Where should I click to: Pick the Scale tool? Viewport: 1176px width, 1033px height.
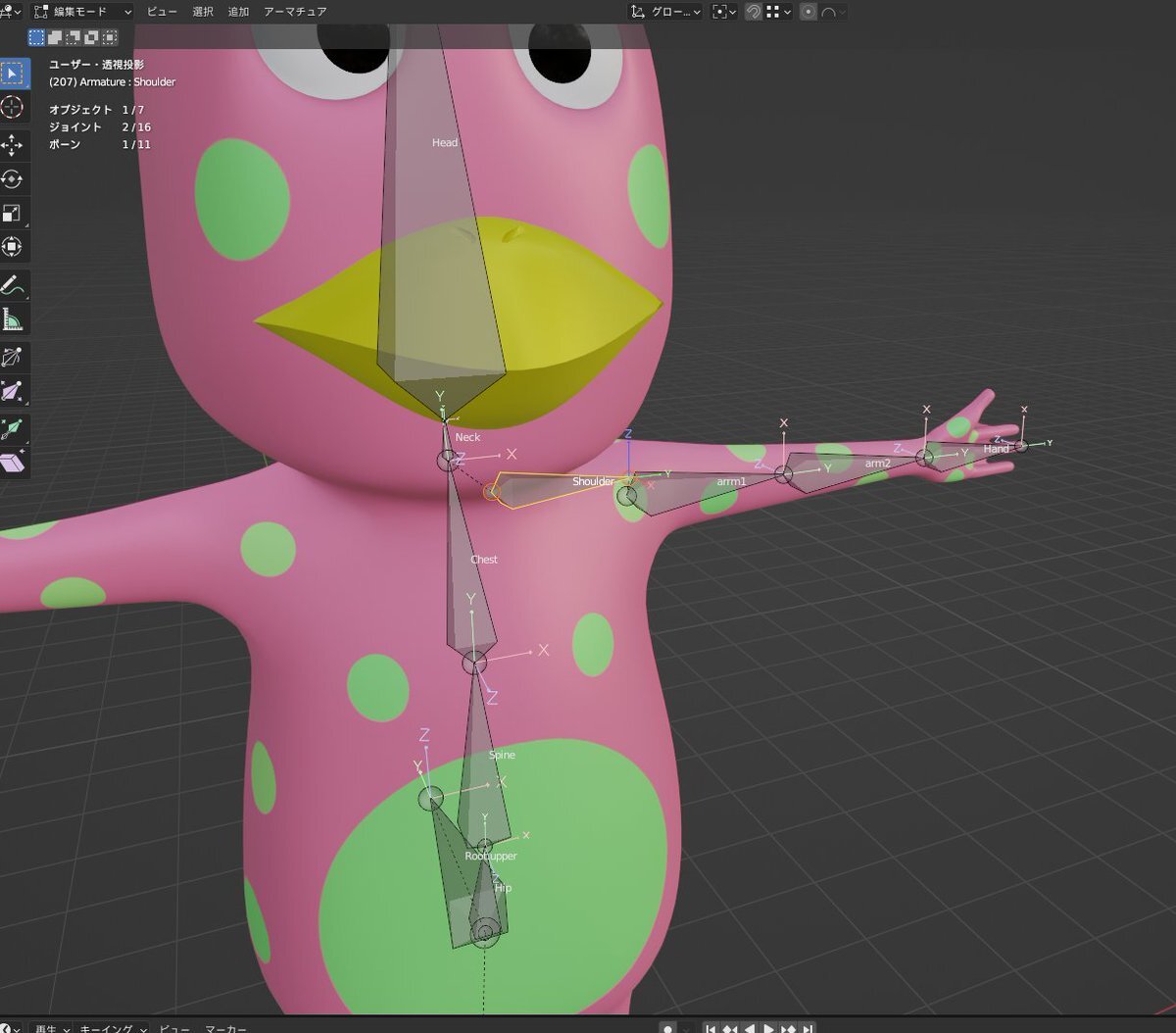pyautogui.click(x=13, y=214)
